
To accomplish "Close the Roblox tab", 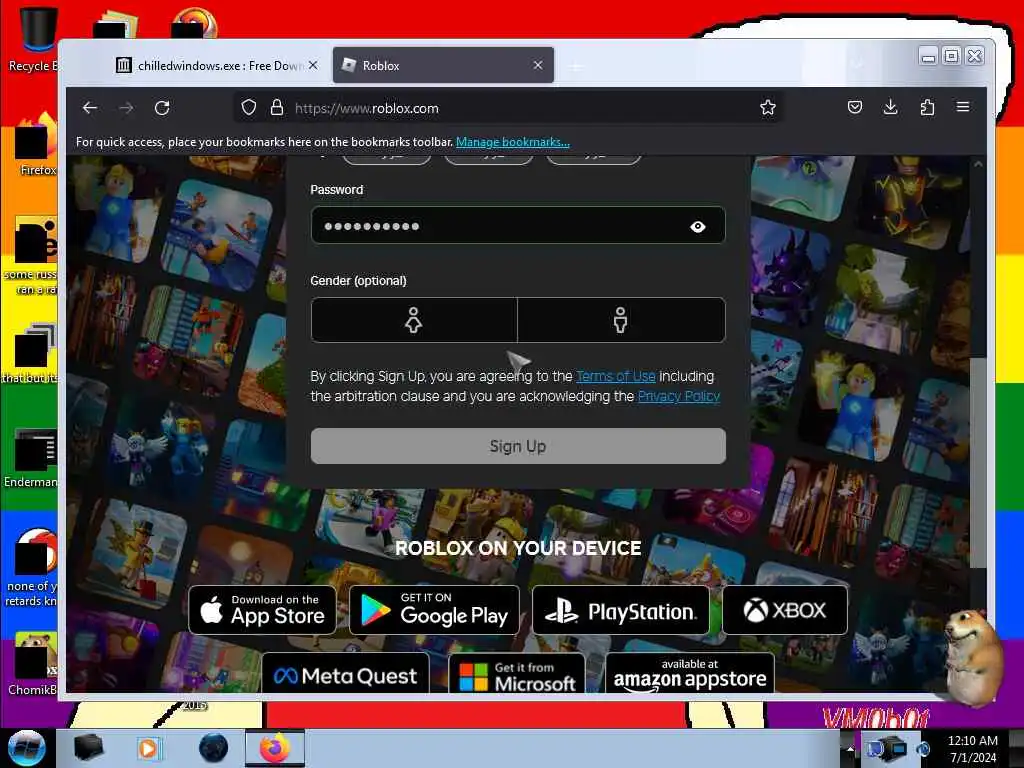I will 537,65.
